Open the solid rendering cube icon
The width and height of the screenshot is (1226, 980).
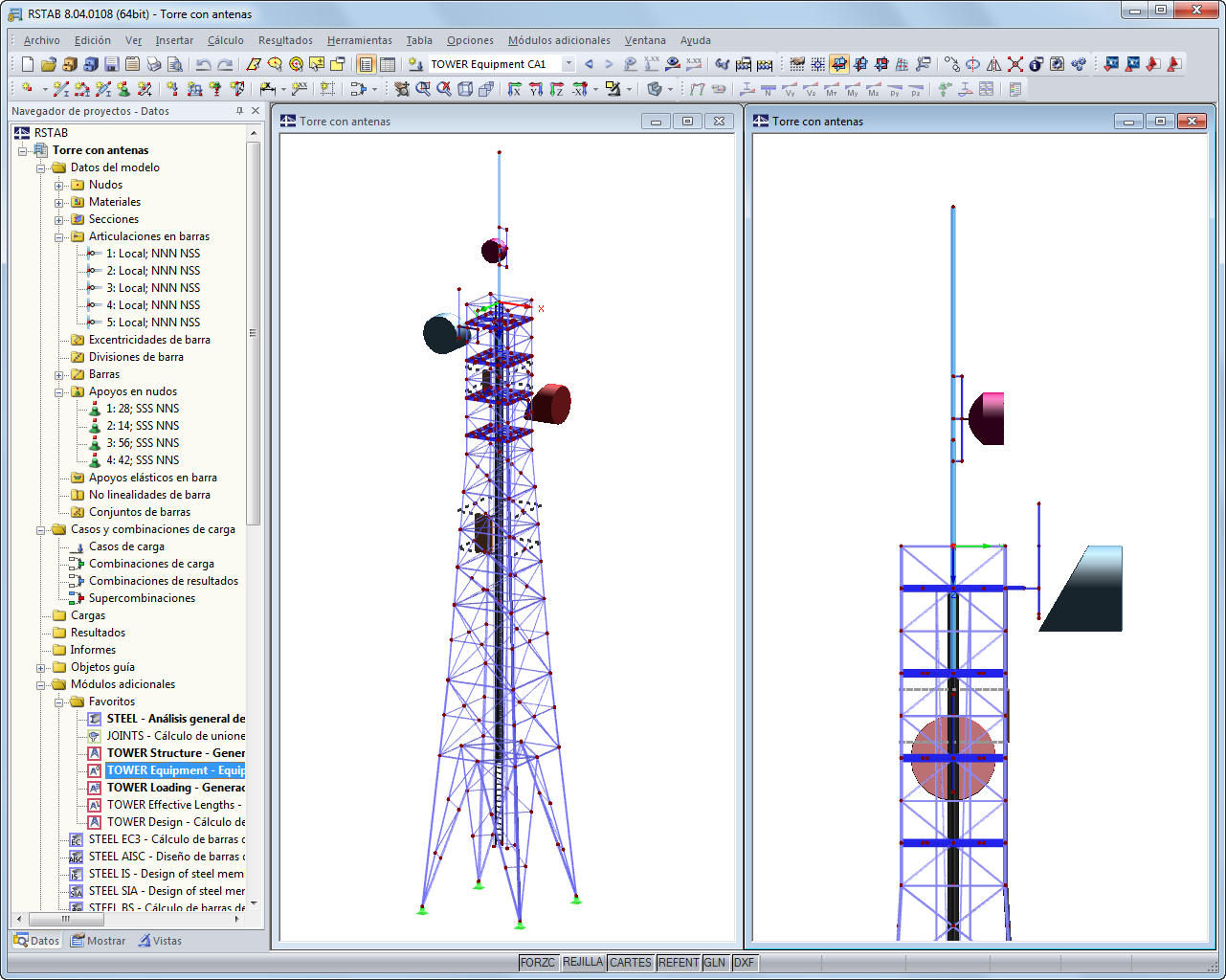(x=653, y=88)
